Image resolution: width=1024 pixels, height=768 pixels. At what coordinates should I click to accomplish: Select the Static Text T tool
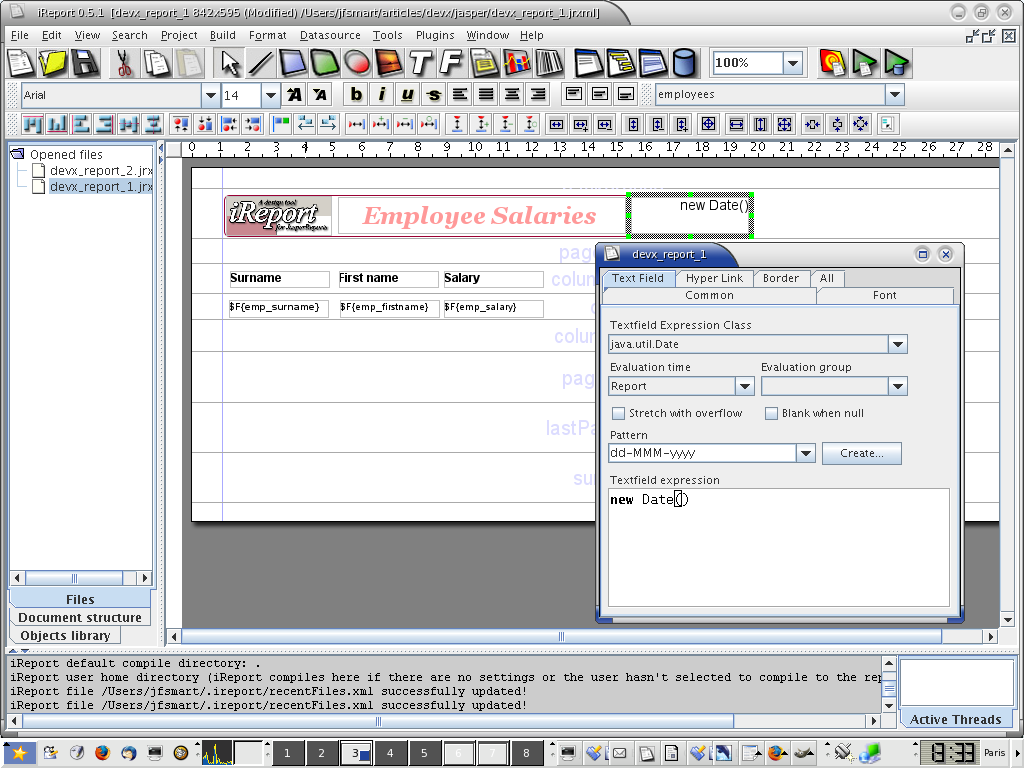420,63
